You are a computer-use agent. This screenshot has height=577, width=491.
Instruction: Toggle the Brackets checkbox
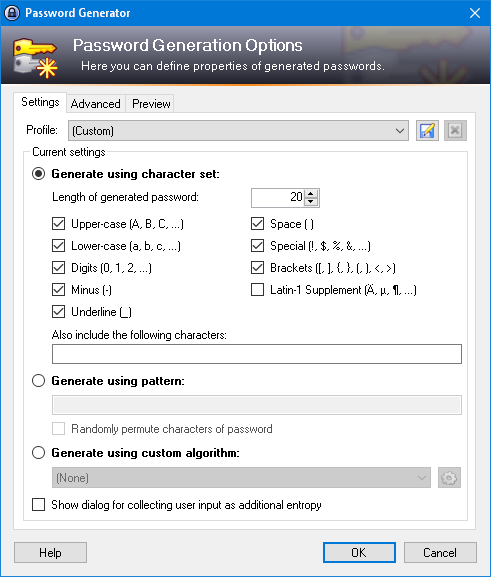(x=257, y=268)
